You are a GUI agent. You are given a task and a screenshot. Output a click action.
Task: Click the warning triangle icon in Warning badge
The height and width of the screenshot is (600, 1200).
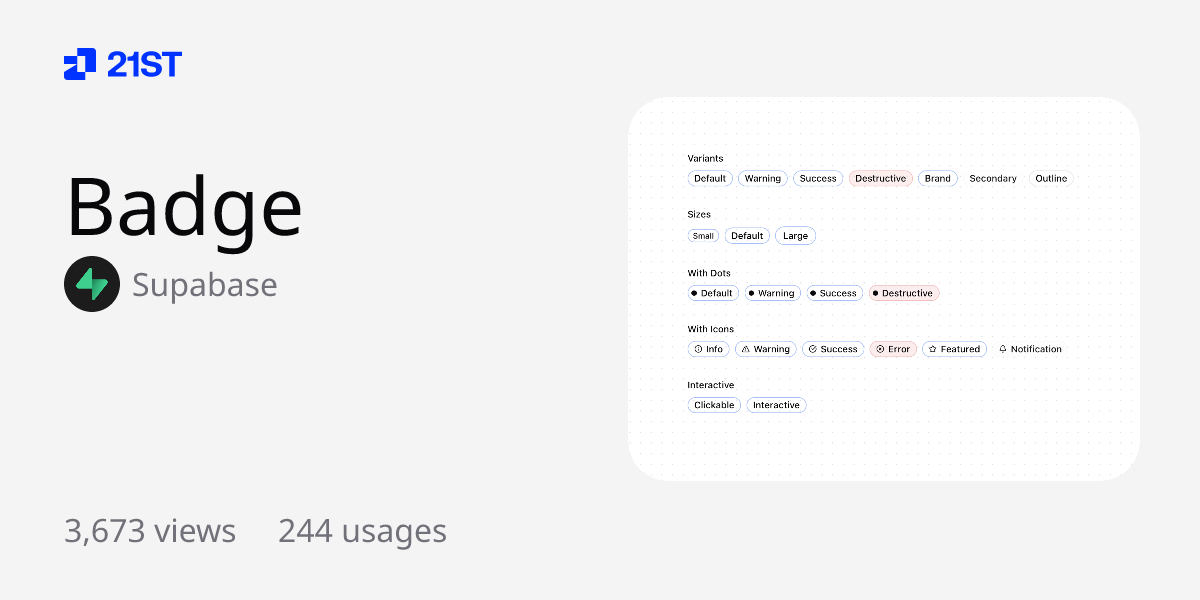(745, 349)
